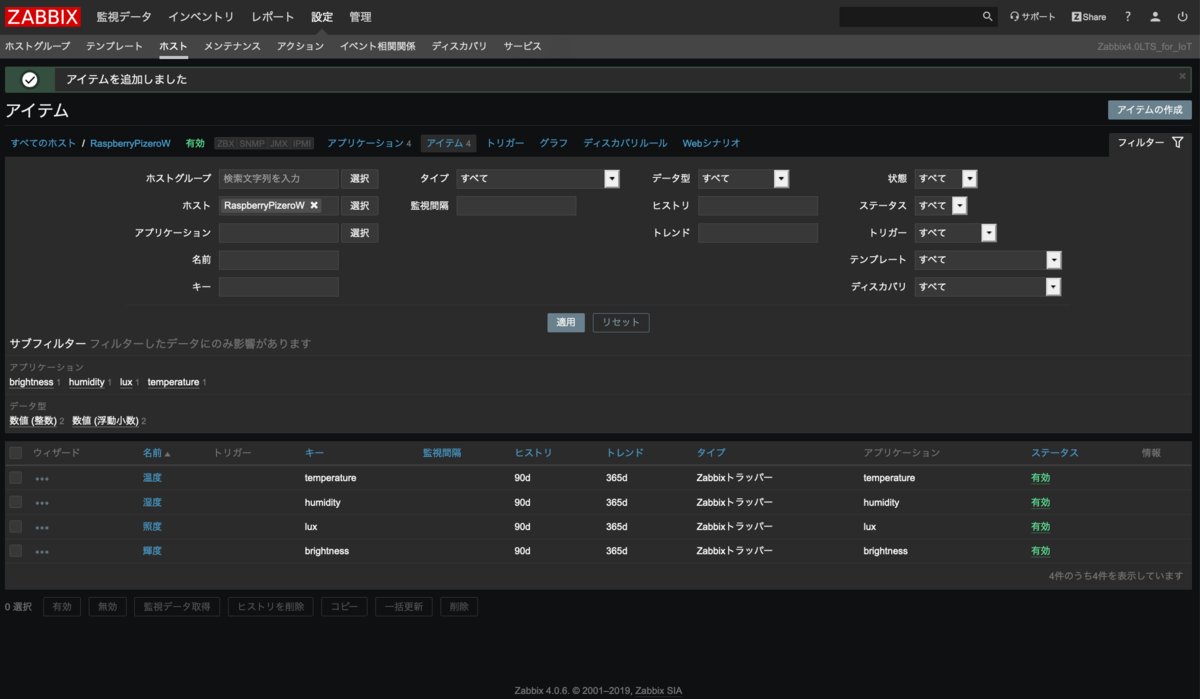This screenshot has height=699, width=1200.
Task: Open the インベントリ menu
Action: [x=201, y=17]
